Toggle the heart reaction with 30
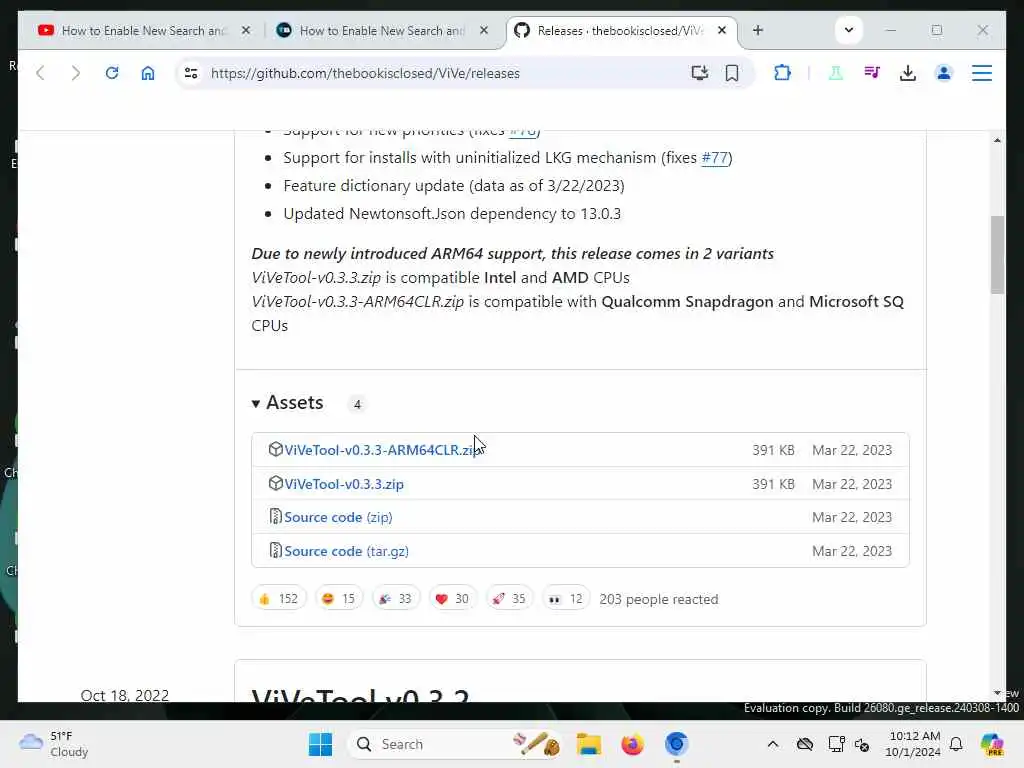This screenshot has height=768, width=1024. tap(452, 599)
